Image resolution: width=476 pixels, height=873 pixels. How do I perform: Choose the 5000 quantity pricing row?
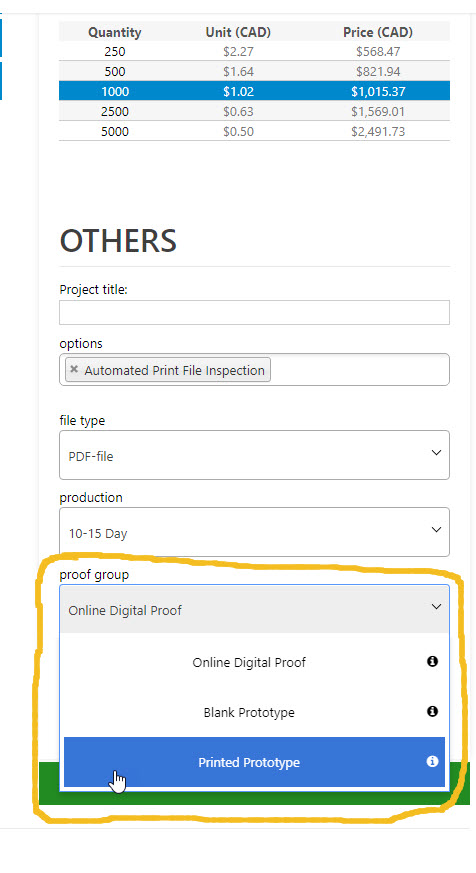coord(254,131)
